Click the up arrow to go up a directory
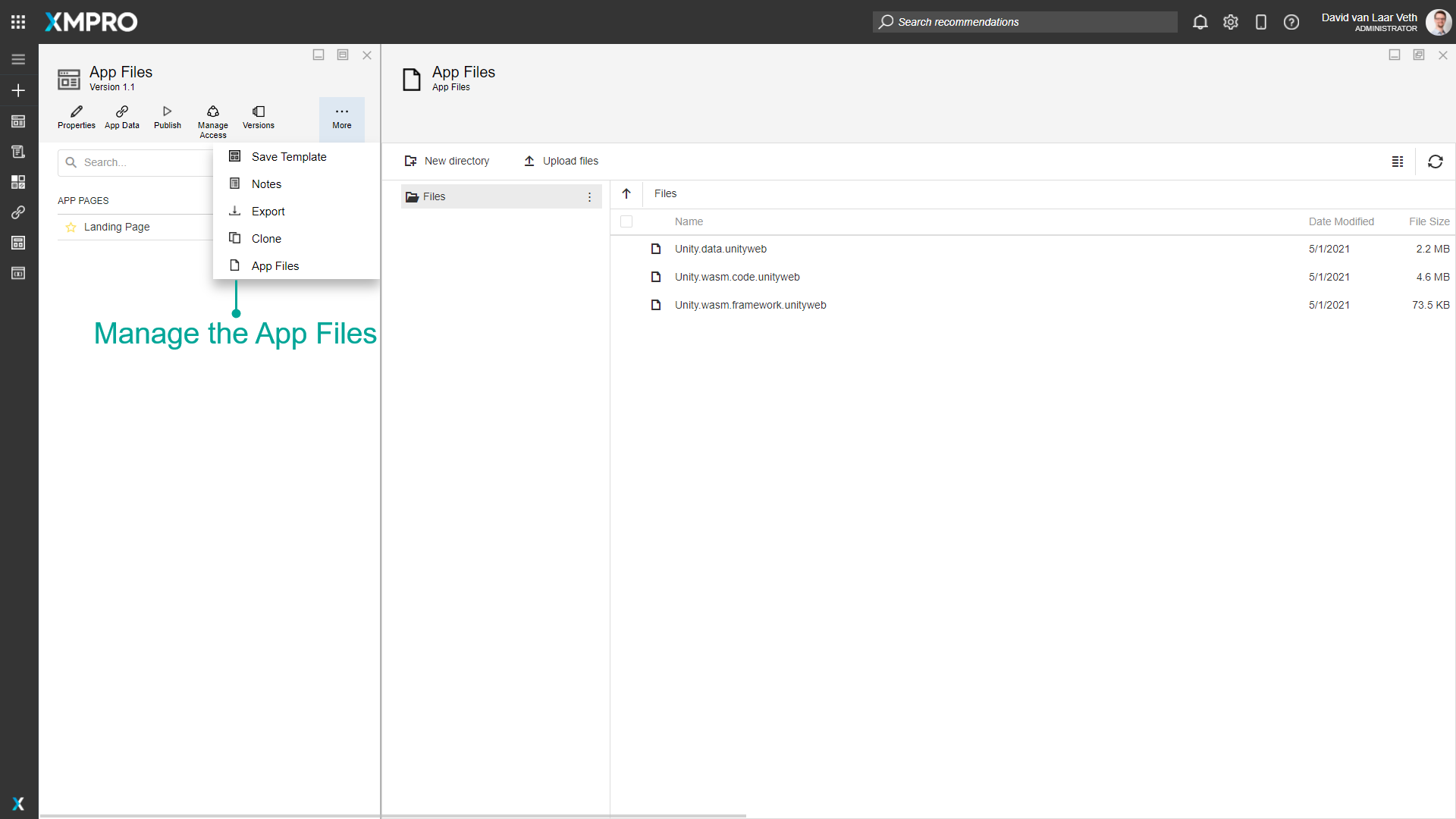Viewport: 1456px width, 819px height. tap(626, 194)
